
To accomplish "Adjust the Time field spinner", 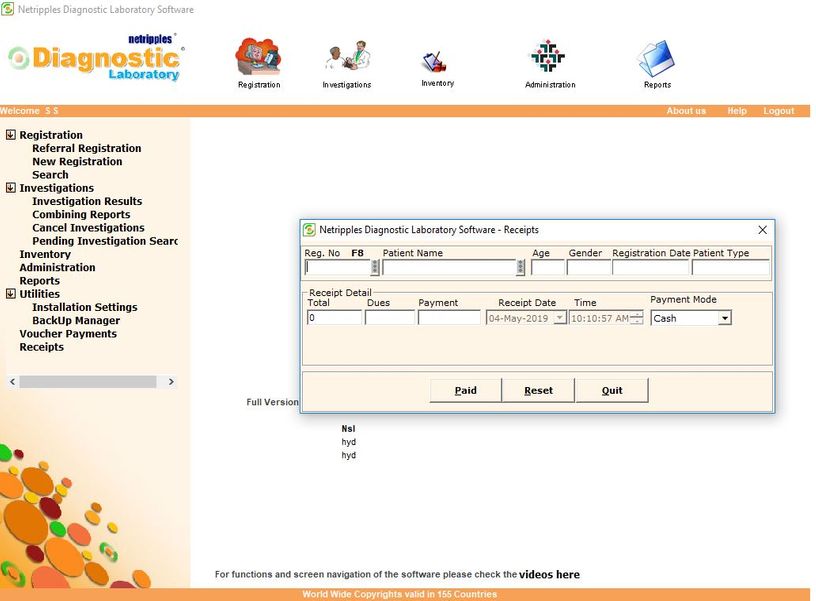I will [x=637, y=318].
